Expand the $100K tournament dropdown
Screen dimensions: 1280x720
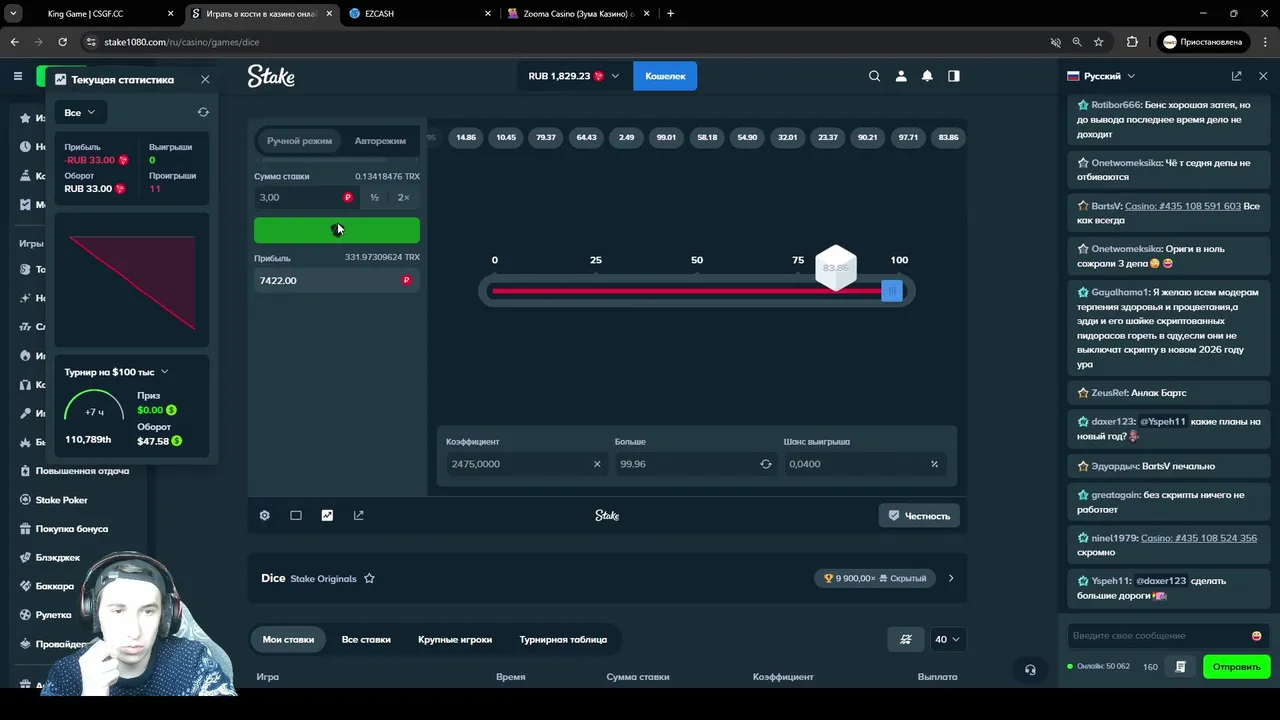pos(117,372)
